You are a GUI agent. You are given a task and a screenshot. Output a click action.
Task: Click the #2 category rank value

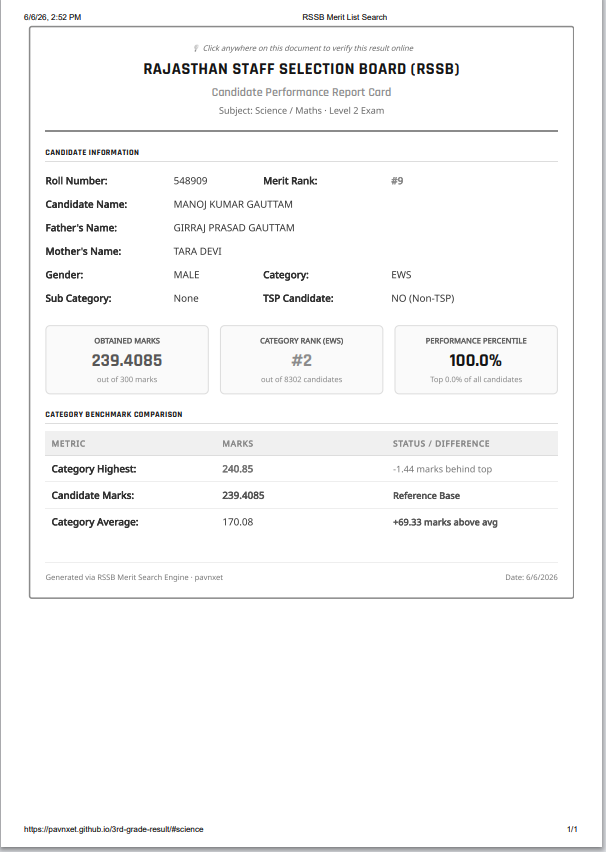302,360
